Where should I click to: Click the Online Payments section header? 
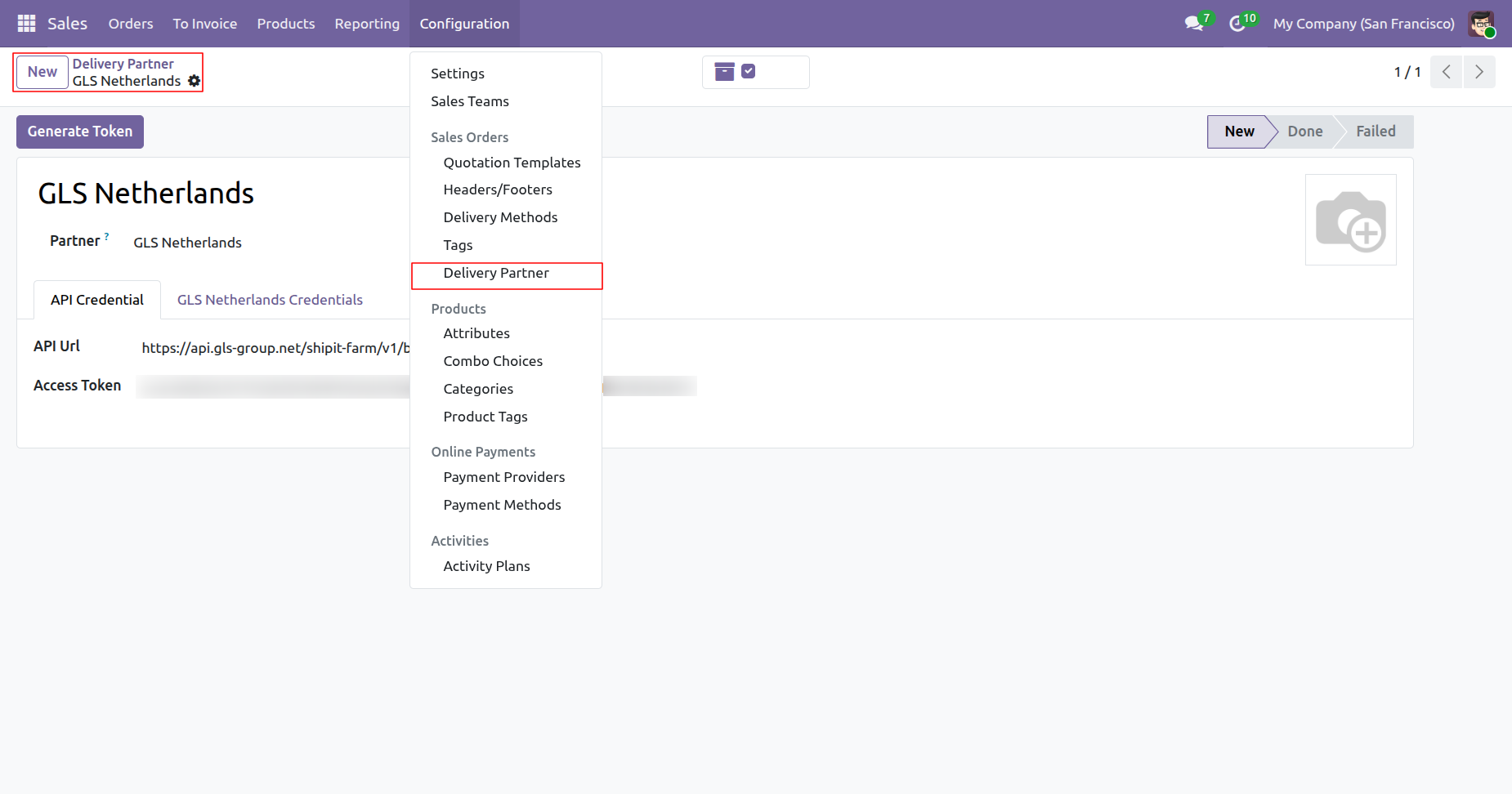[x=484, y=452]
